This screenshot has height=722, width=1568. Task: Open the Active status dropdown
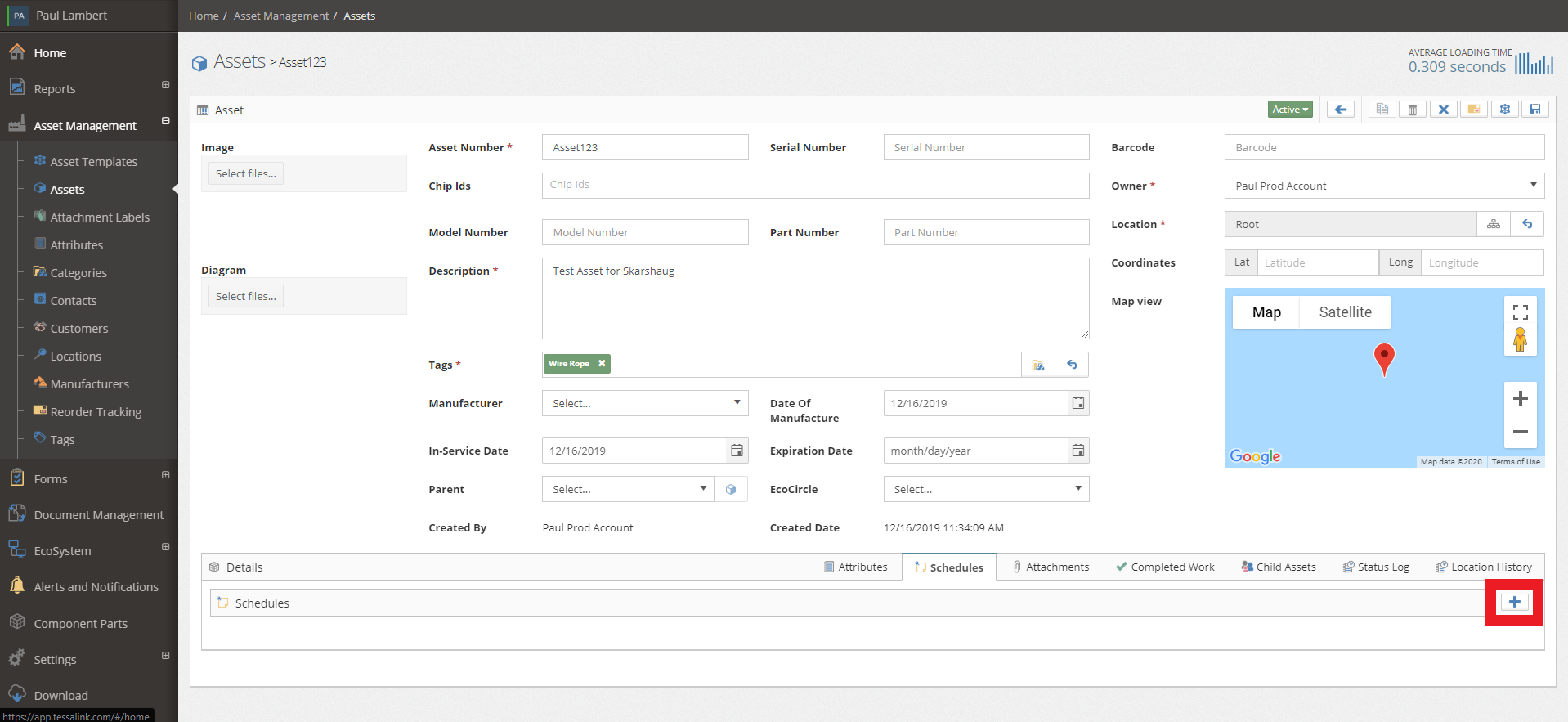1290,110
